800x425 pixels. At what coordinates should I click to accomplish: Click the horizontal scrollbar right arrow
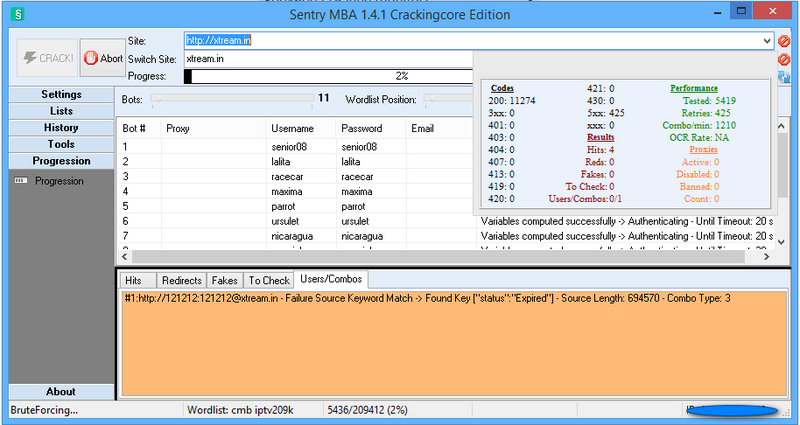(766, 257)
